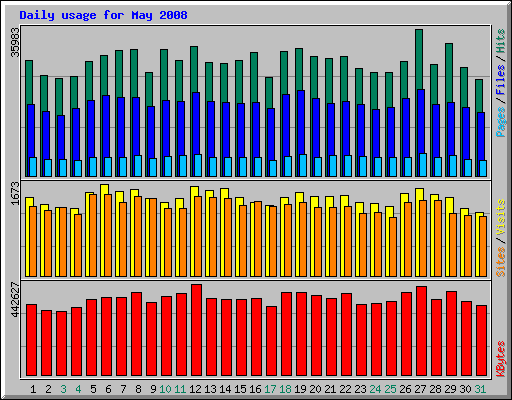Click the yellow Visits bar top for day 6
512x400 pixels.
[x=104, y=189]
